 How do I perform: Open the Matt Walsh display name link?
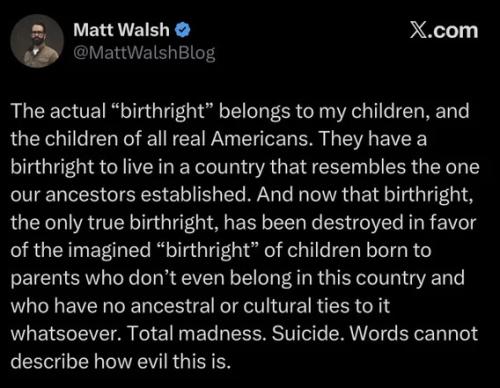(121, 30)
